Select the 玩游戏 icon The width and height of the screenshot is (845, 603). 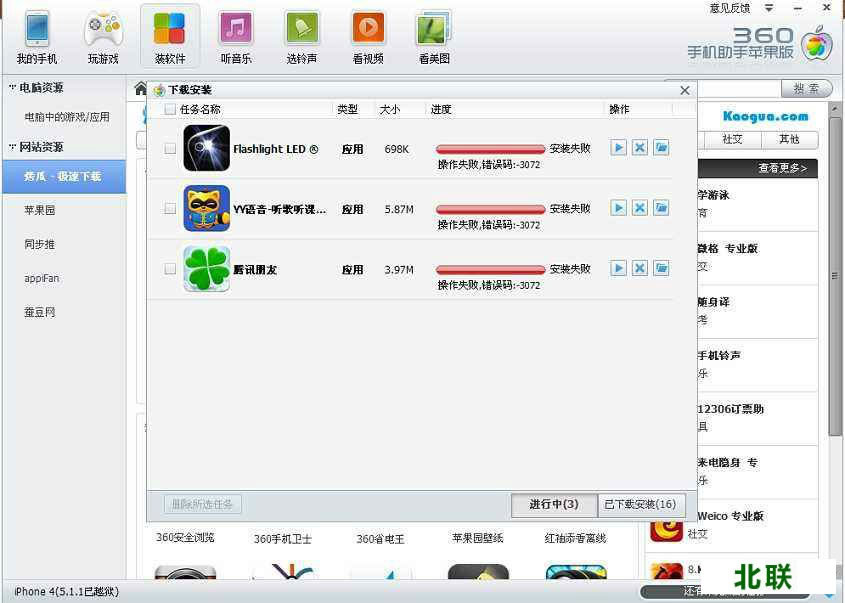point(102,35)
